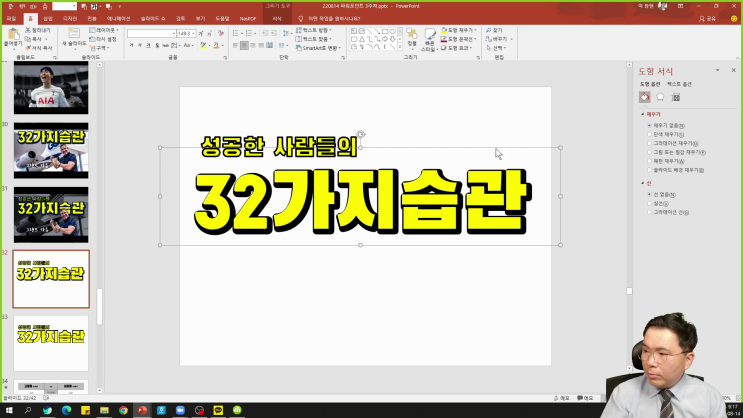Open the File (파일) tab

coord(11,18)
